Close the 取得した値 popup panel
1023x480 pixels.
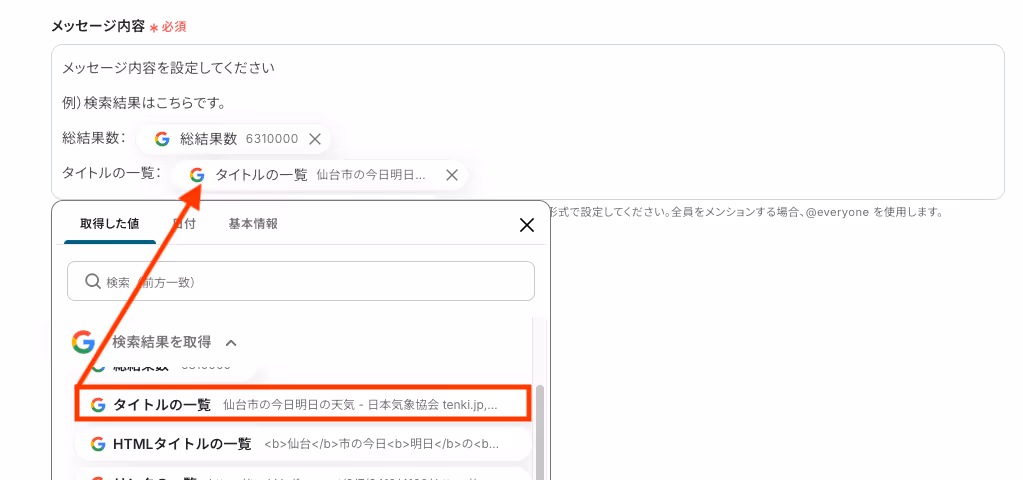tap(527, 225)
